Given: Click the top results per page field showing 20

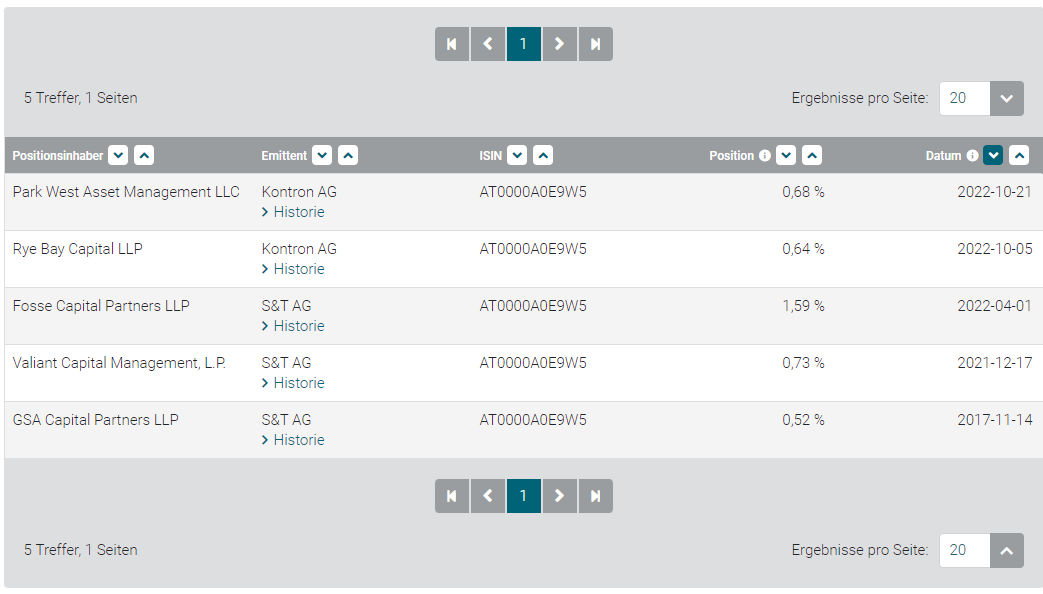Looking at the screenshot, I should click(964, 98).
